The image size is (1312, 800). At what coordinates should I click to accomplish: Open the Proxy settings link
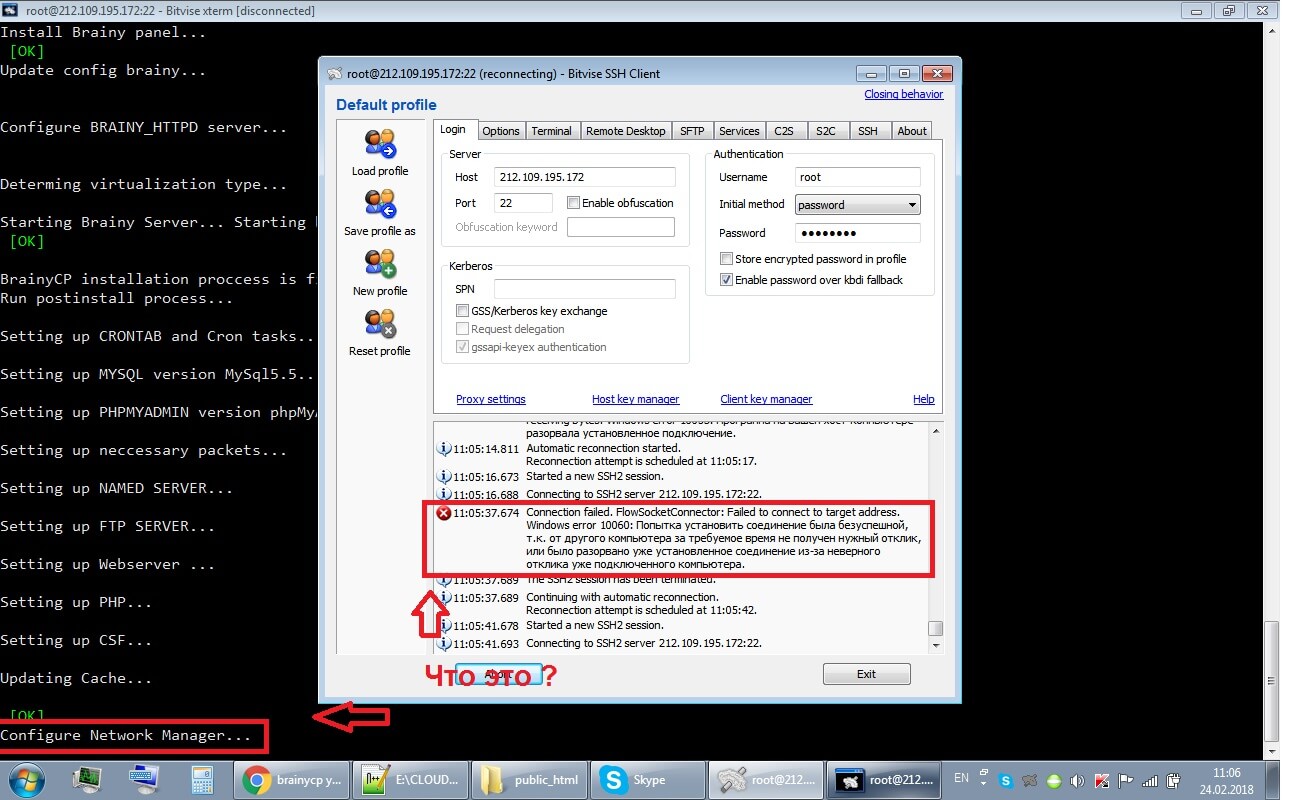pyautogui.click(x=490, y=399)
